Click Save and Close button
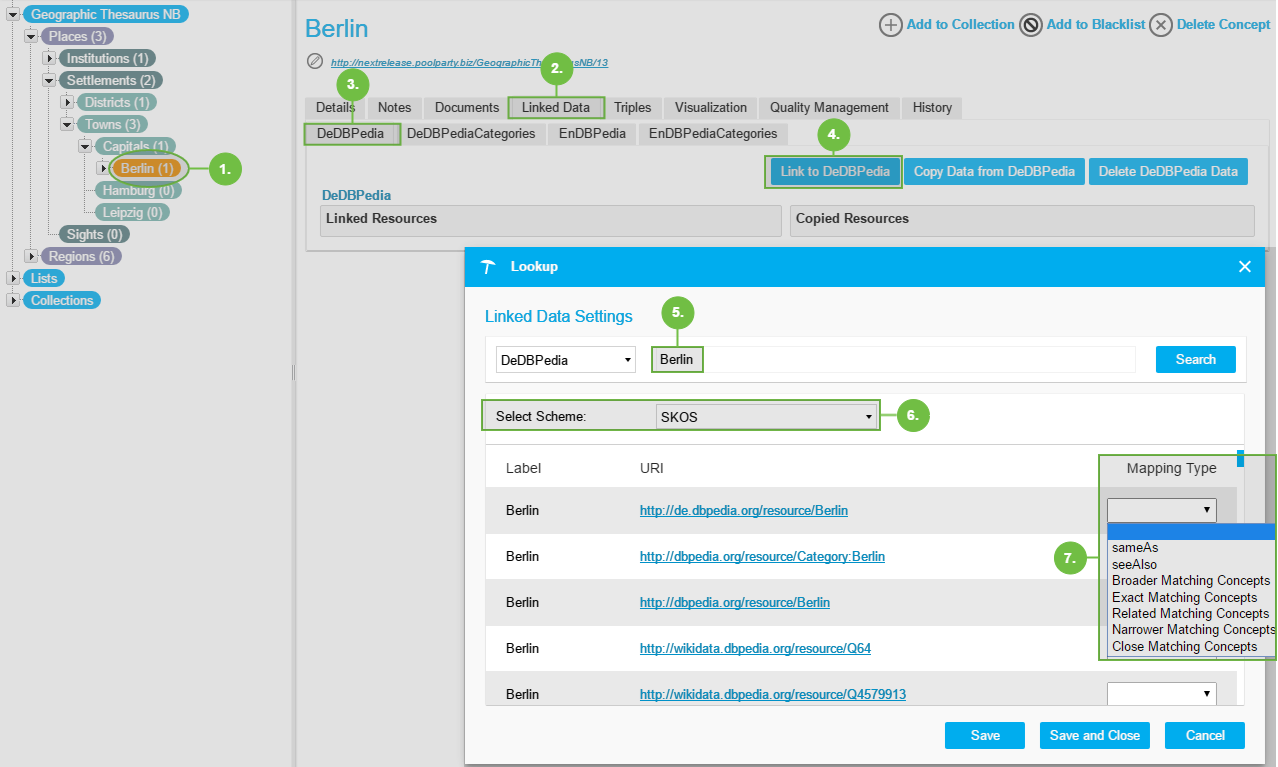This screenshot has width=1278, height=767. pyautogui.click(x=1094, y=736)
